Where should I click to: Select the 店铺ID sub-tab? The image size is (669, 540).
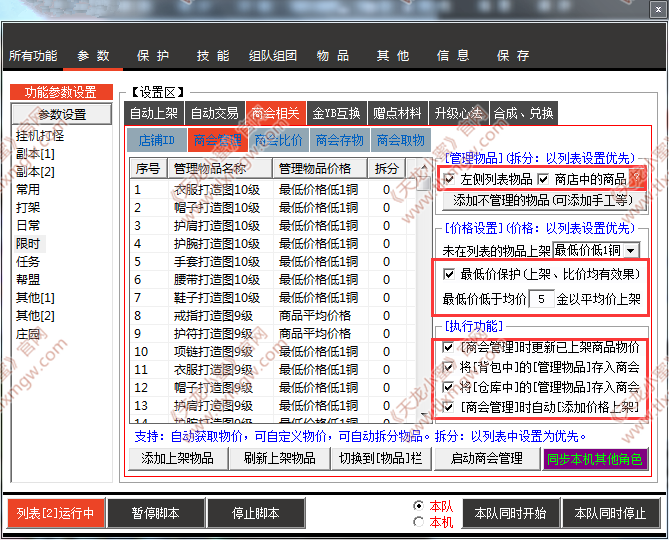(157, 140)
